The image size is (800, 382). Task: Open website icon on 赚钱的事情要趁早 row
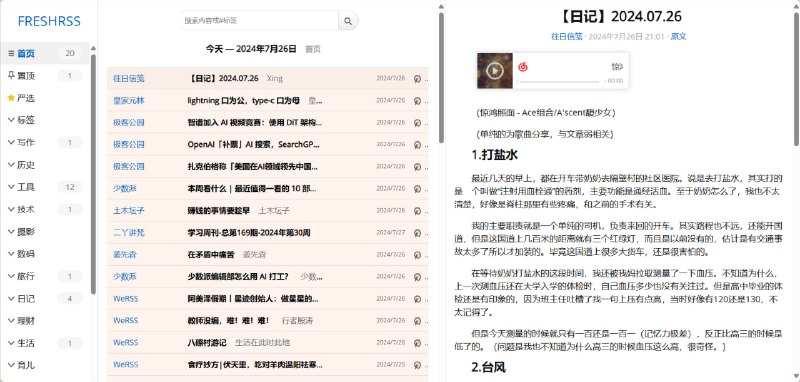(417, 211)
